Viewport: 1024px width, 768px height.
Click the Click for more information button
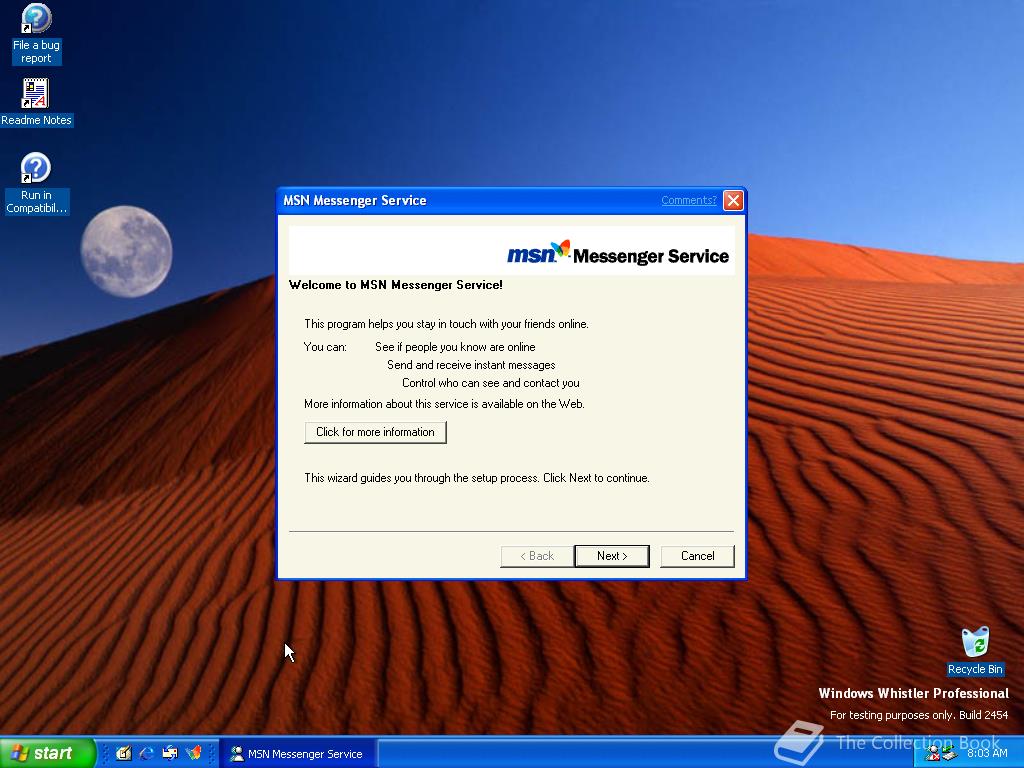pyautogui.click(x=376, y=432)
